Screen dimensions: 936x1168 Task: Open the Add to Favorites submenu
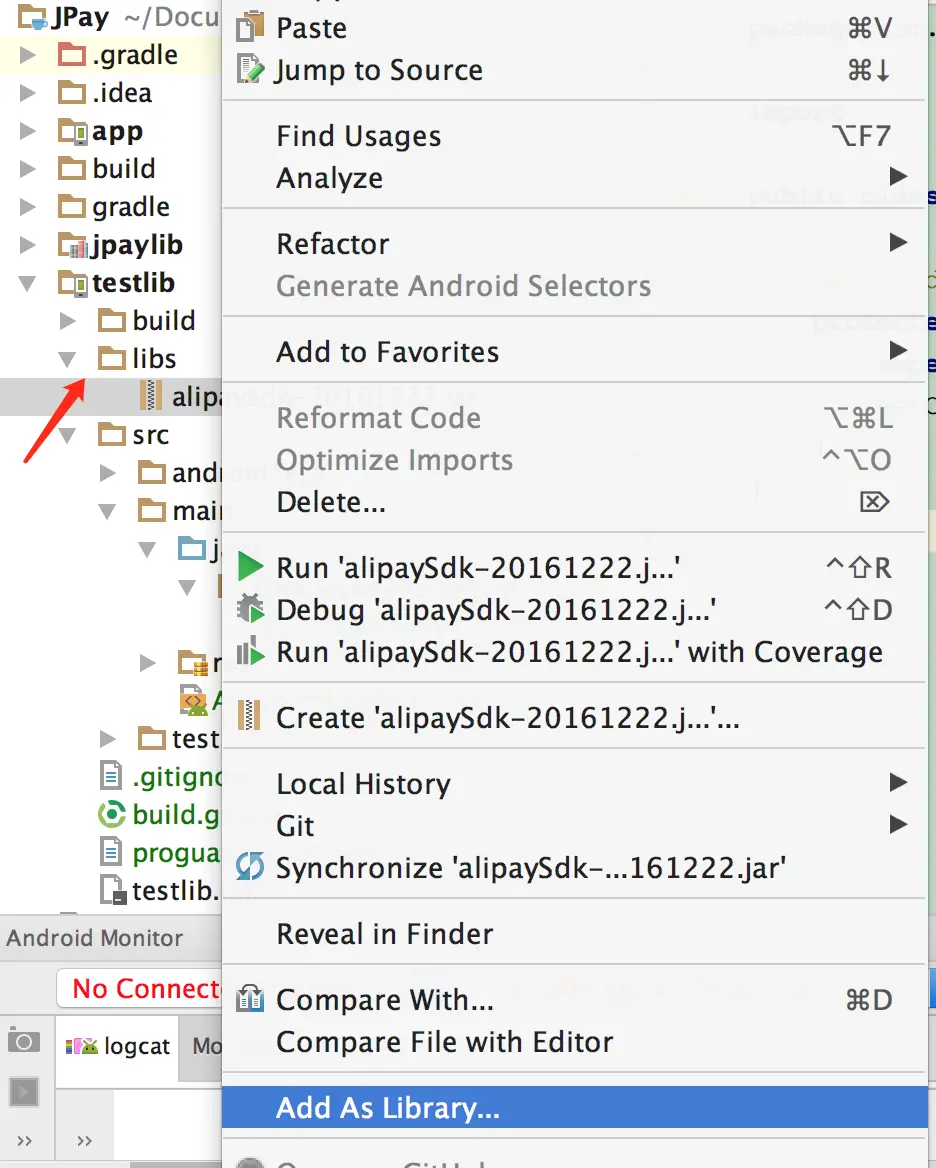point(574,351)
